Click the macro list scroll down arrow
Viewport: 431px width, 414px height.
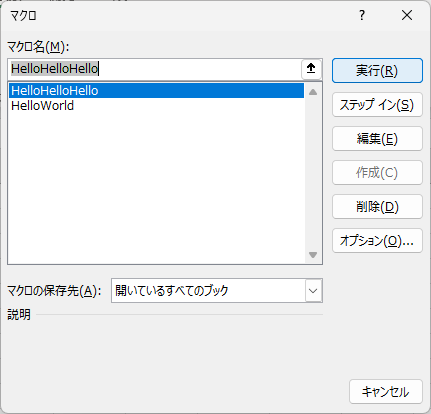313,255
